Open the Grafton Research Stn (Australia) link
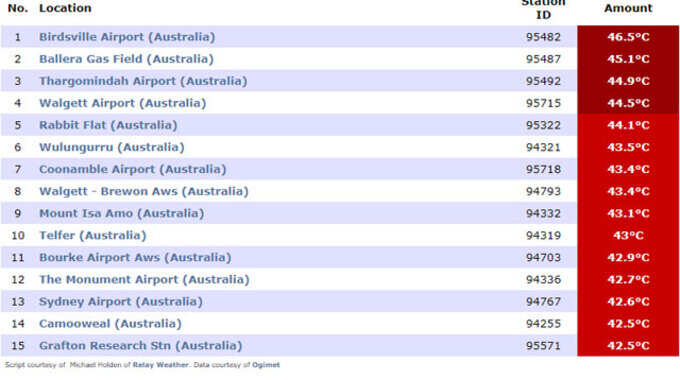Screen dimensions: 680x380 (x=141, y=346)
